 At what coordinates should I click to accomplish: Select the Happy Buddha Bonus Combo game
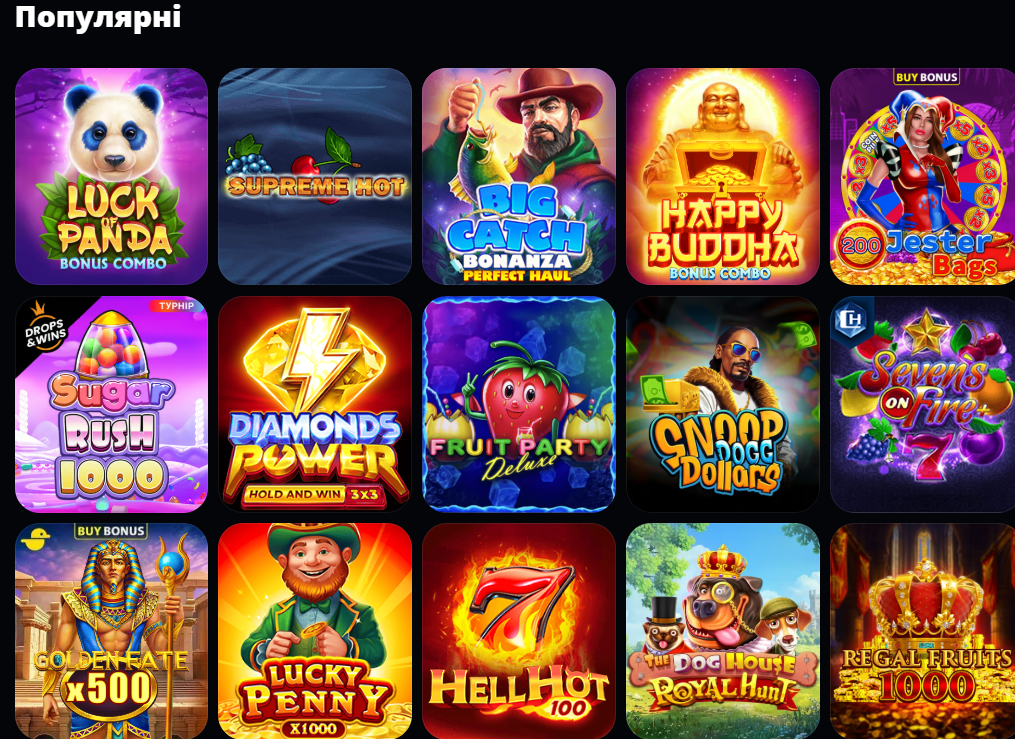722,176
